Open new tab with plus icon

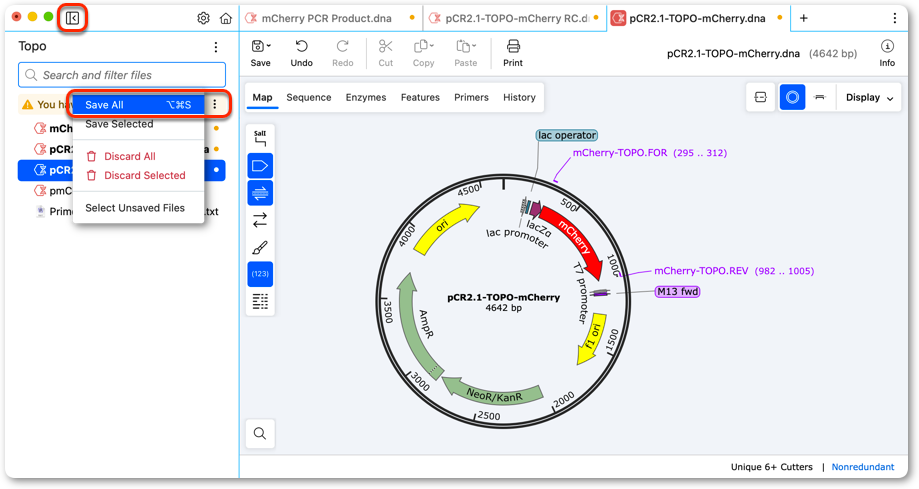coord(804,18)
